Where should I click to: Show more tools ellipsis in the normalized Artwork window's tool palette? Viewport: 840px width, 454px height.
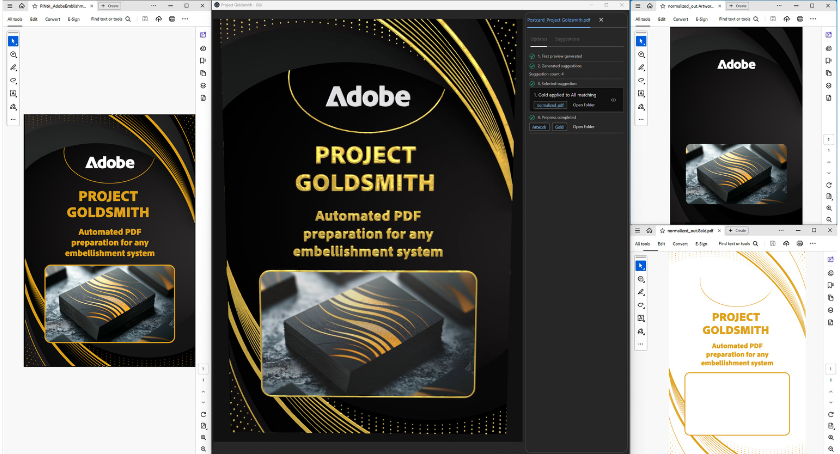(641, 119)
